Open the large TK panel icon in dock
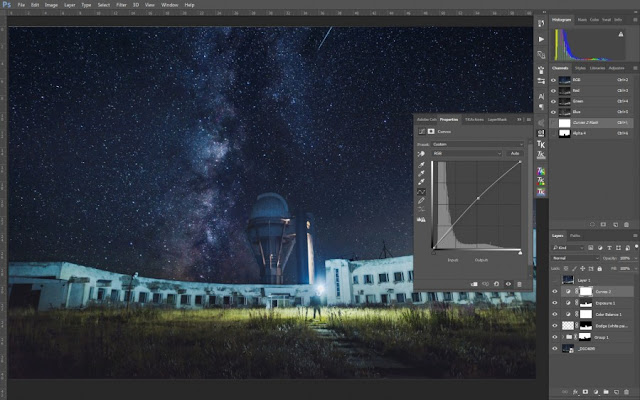This screenshot has width=640, height=400. (541, 144)
